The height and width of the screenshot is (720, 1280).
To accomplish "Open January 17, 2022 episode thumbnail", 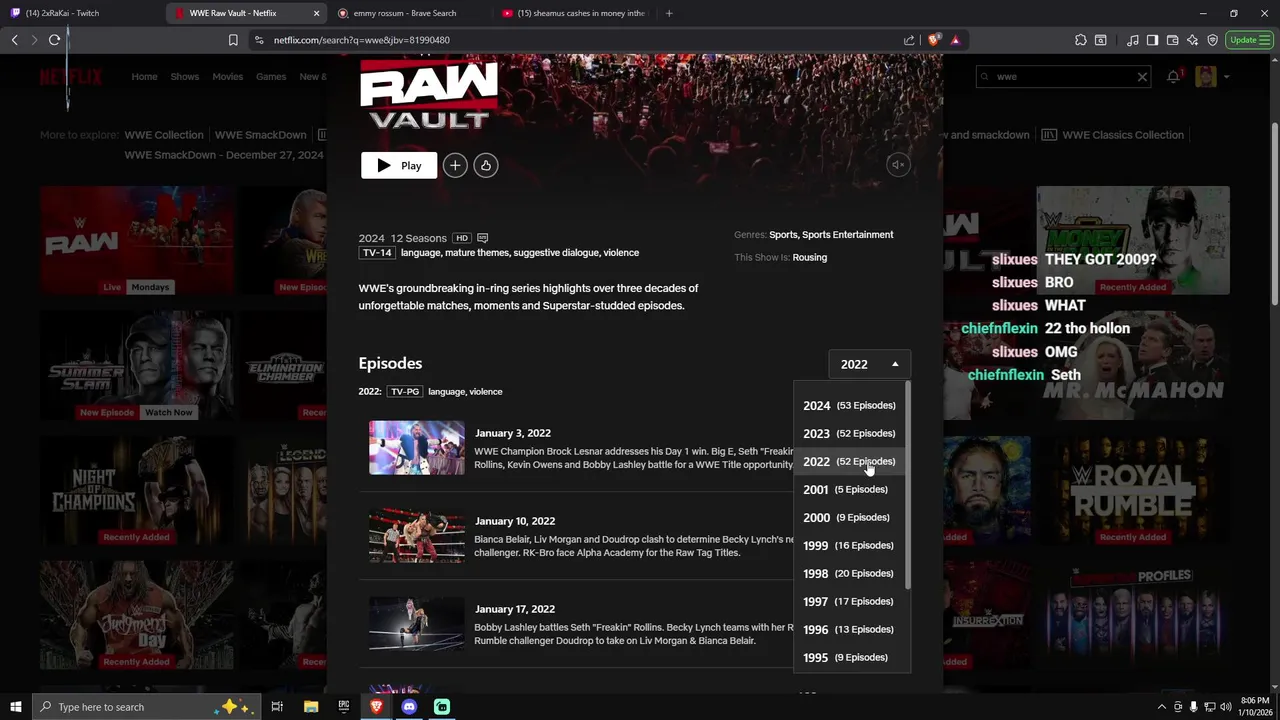I will (x=416, y=623).
